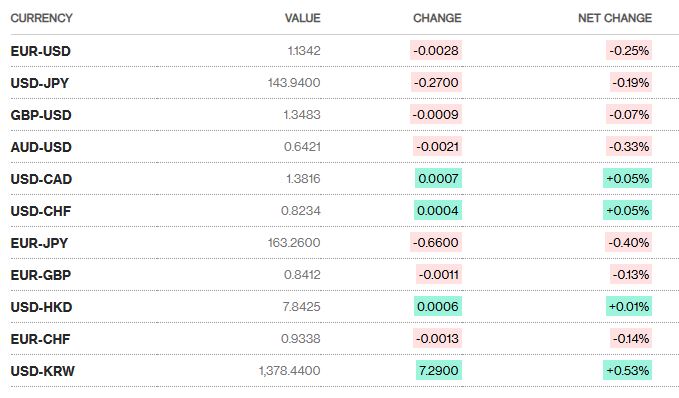
Task: Select the USD-KRW currency pair
Action: [x=42, y=372]
